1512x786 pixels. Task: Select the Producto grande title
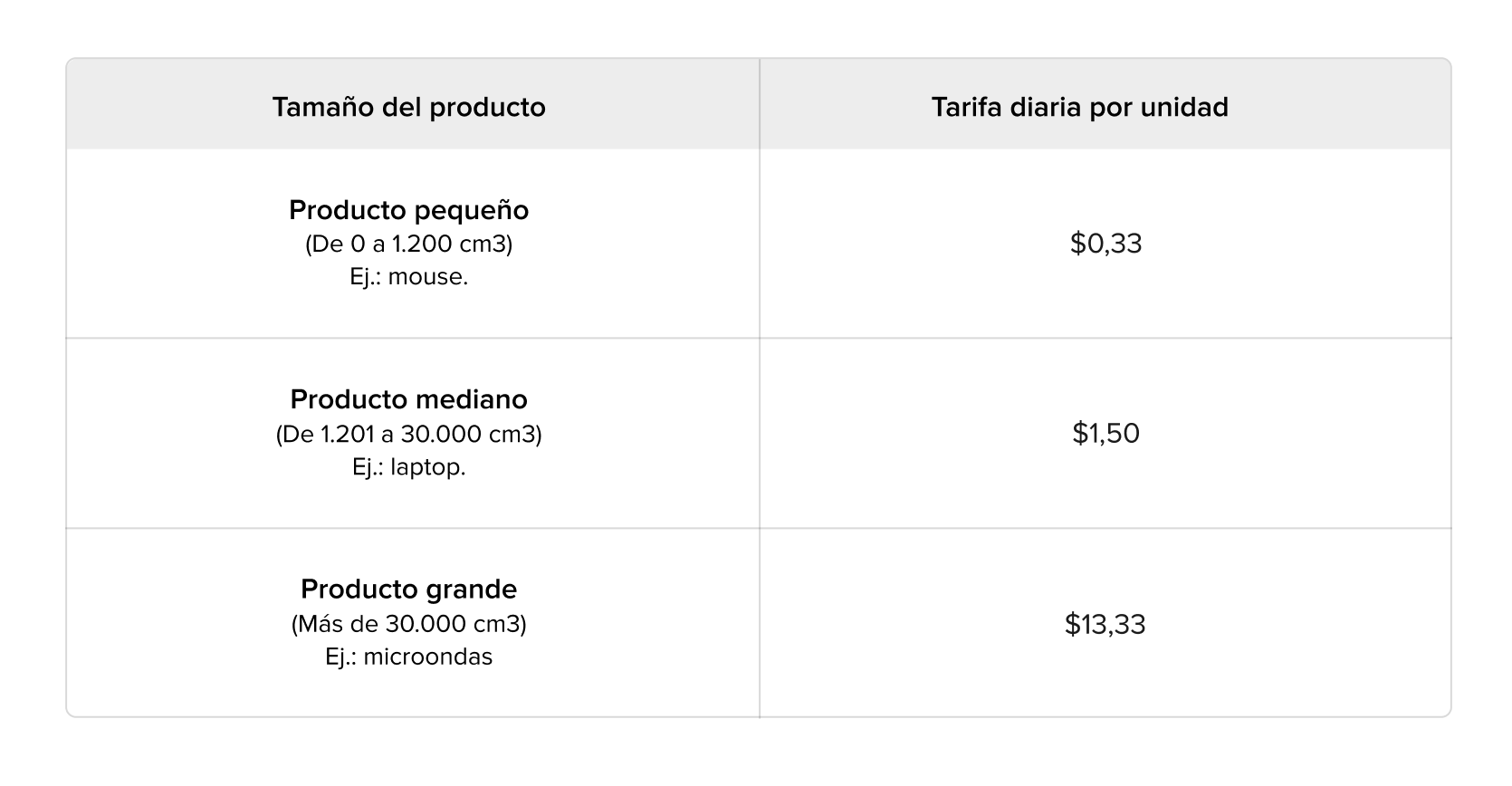pos(409,589)
